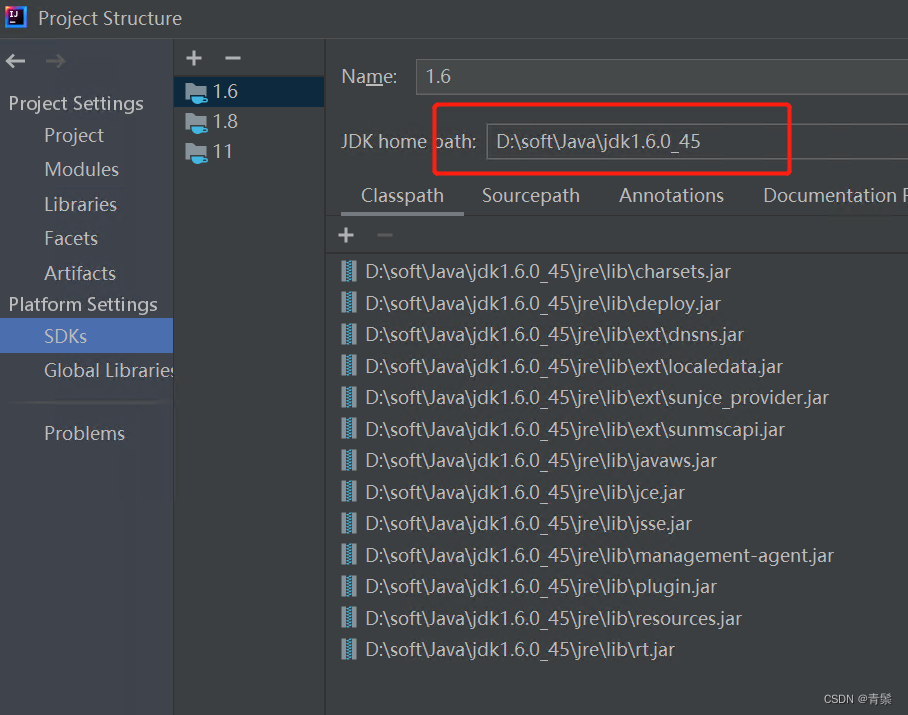This screenshot has height=715, width=908.
Task: Click the Name input field
Action: (662, 76)
